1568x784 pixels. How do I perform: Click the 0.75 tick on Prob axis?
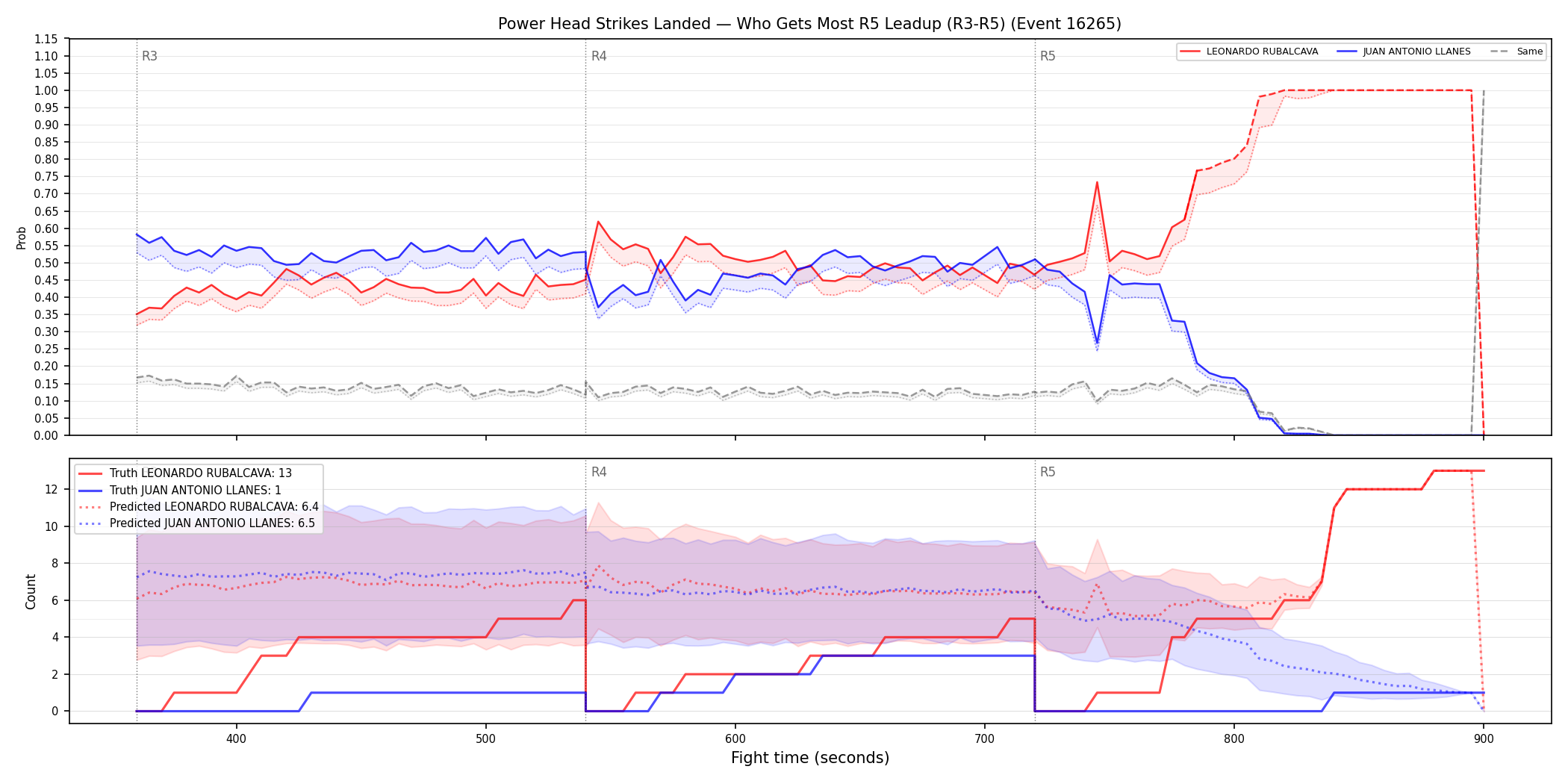[x=46, y=177]
